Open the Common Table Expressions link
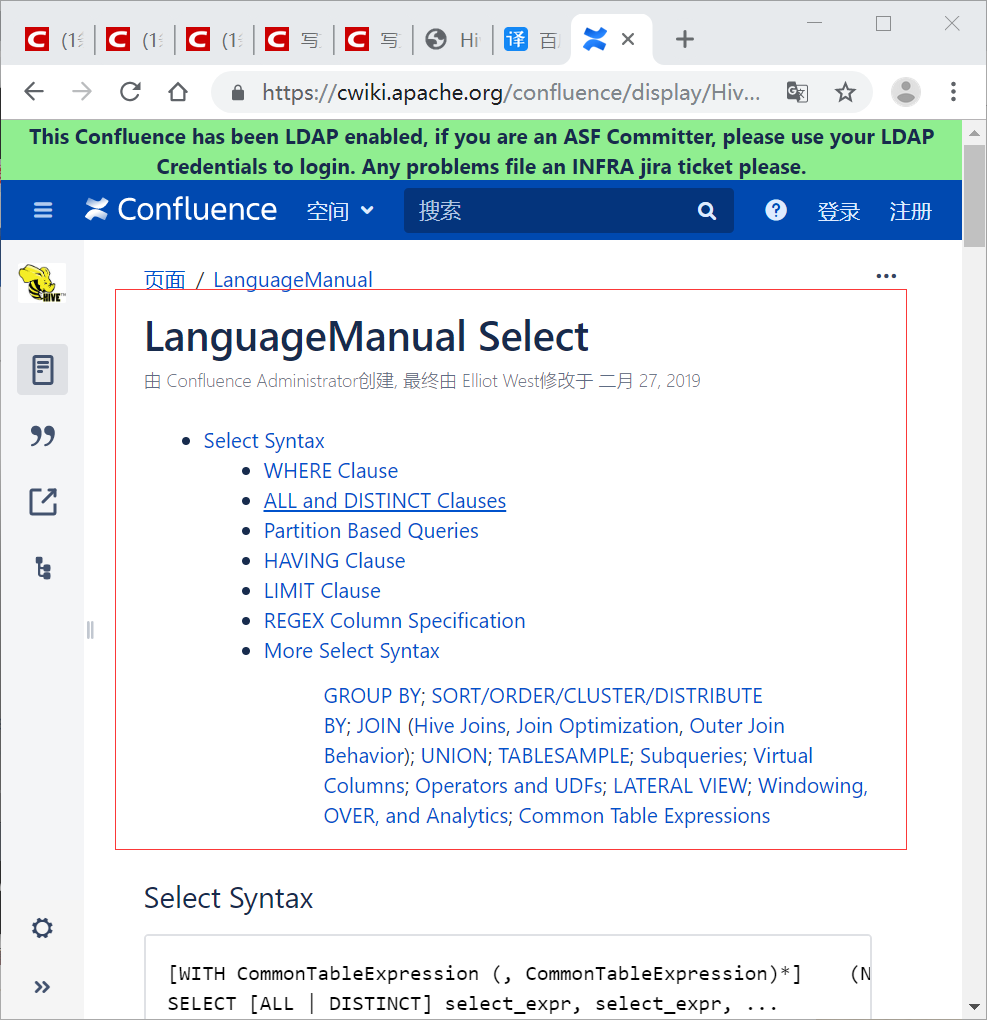This screenshot has height=1020, width=987. click(x=644, y=815)
